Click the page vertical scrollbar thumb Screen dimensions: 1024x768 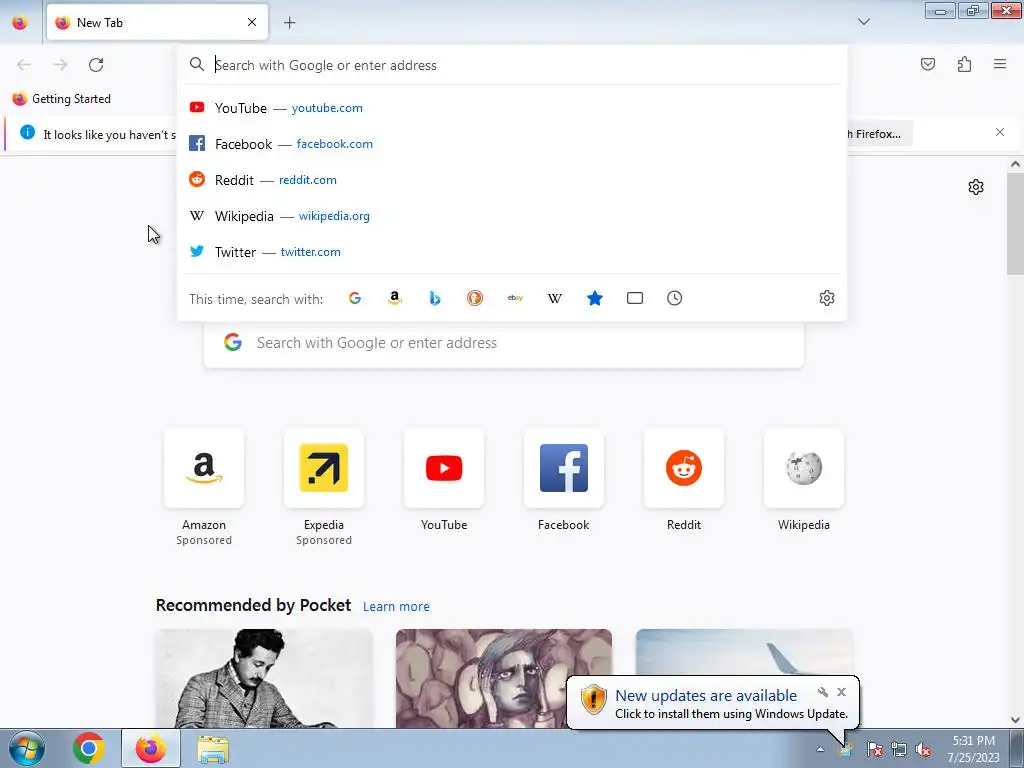click(1015, 224)
